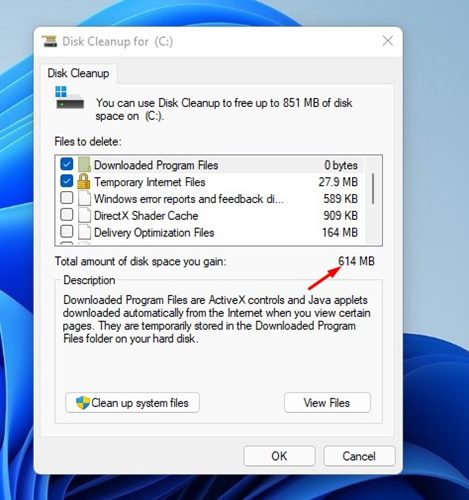The width and height of the screenshot is (469, 500).
Task: Close the Disk Cleanup window
Action: (388, 41)
